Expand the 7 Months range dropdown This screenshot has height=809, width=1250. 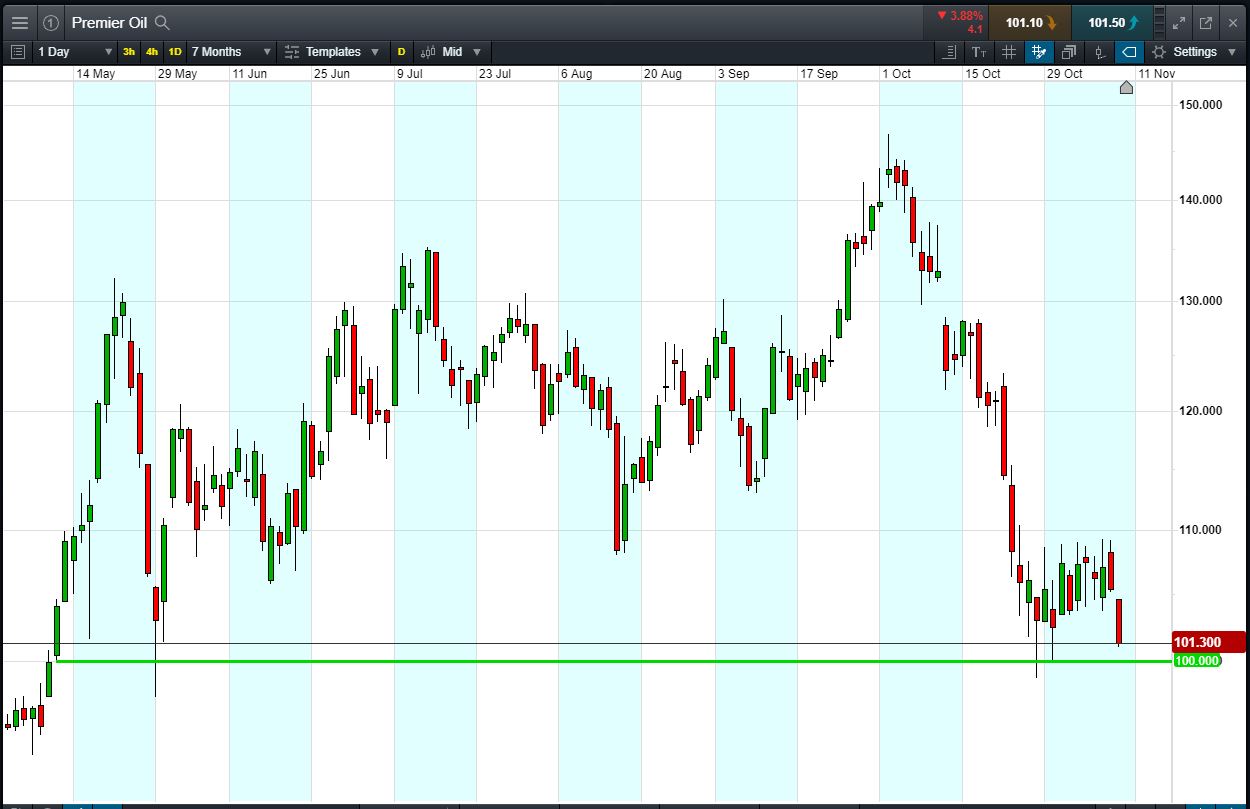[231, 51]
